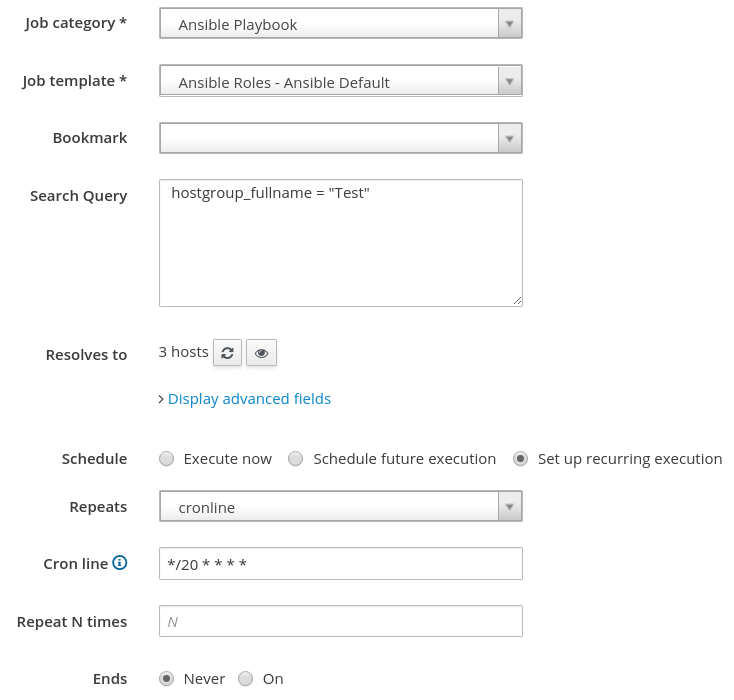
Task: Click the Repeats dropdown arrow
Action: point(510,507)
